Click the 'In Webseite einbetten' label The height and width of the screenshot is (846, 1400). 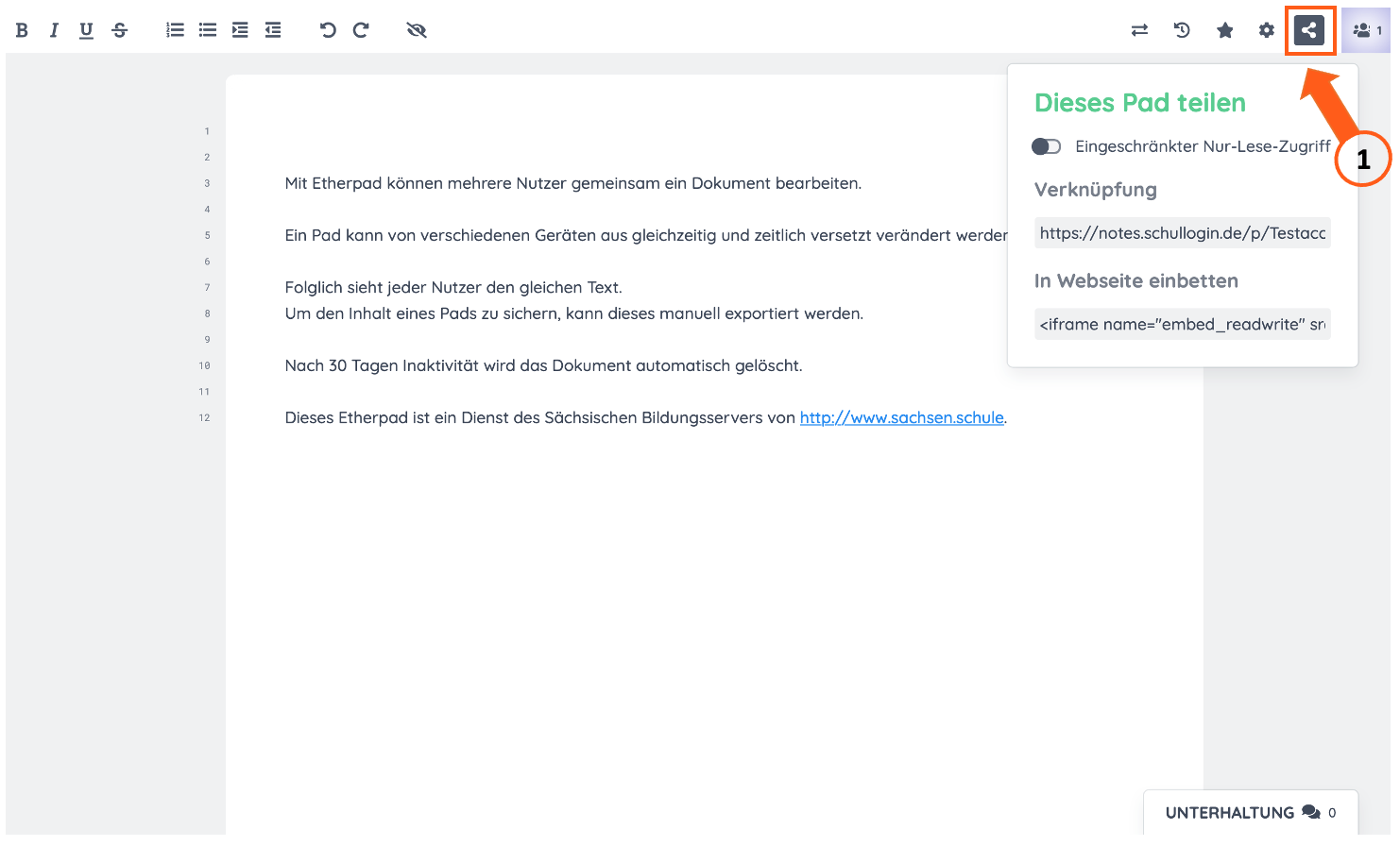tap(1136, 280)
